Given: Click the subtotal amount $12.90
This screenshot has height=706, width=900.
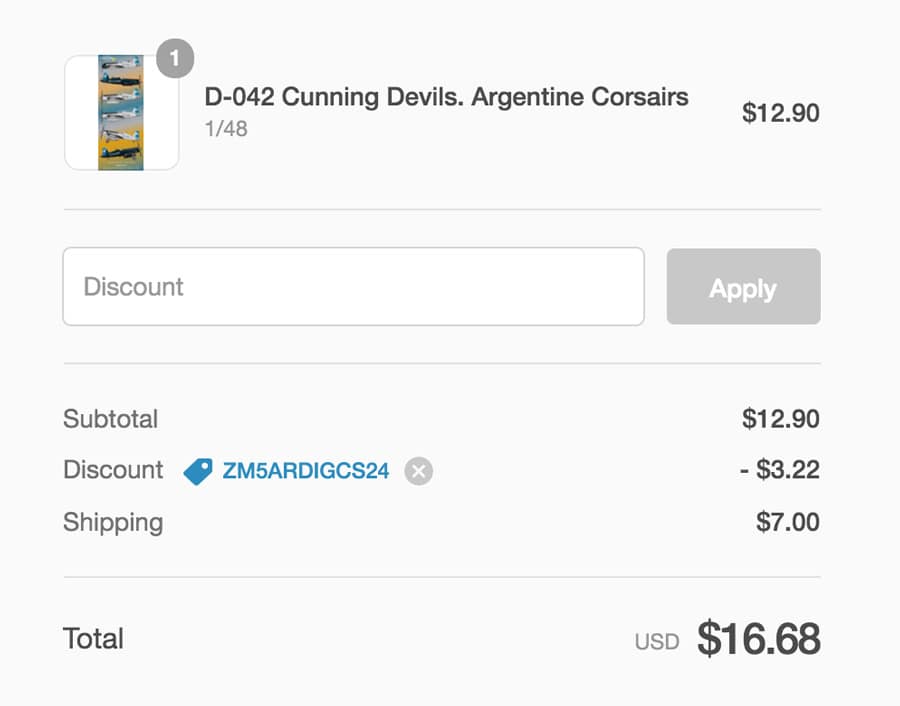Looking at the screenshot, I should [781, 418].
